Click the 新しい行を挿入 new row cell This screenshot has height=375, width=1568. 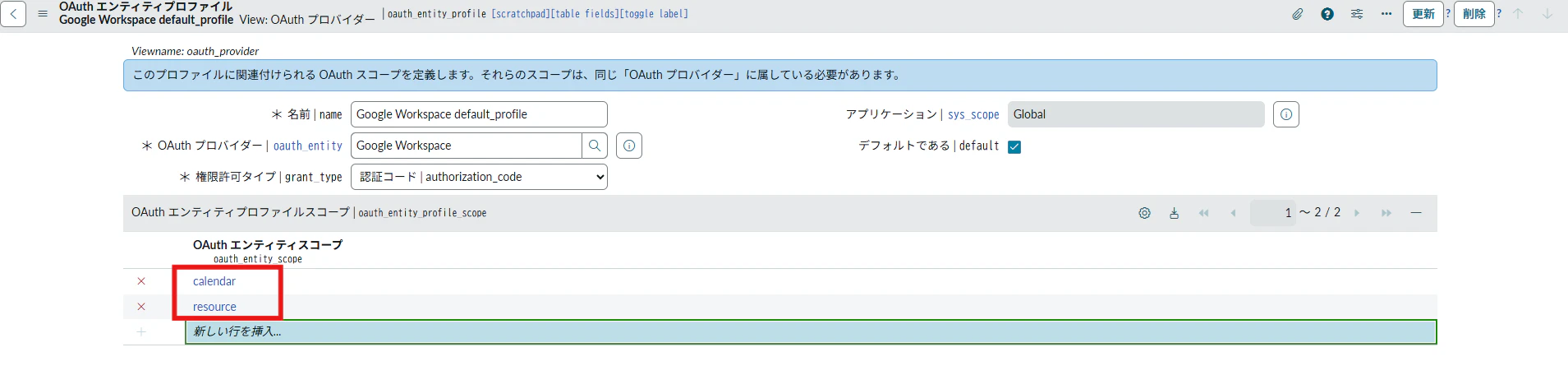coord(811,332)
